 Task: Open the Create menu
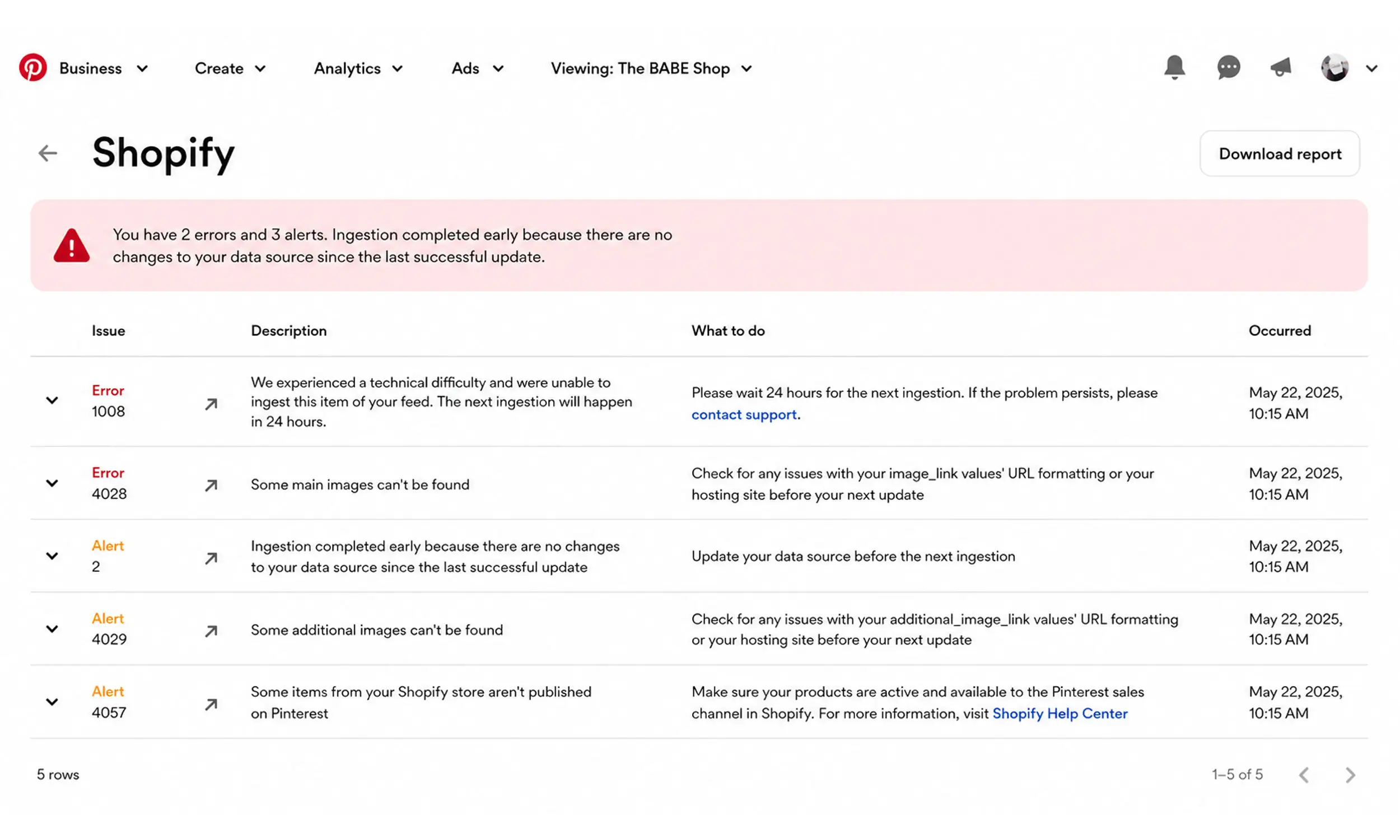coord(230,68)
